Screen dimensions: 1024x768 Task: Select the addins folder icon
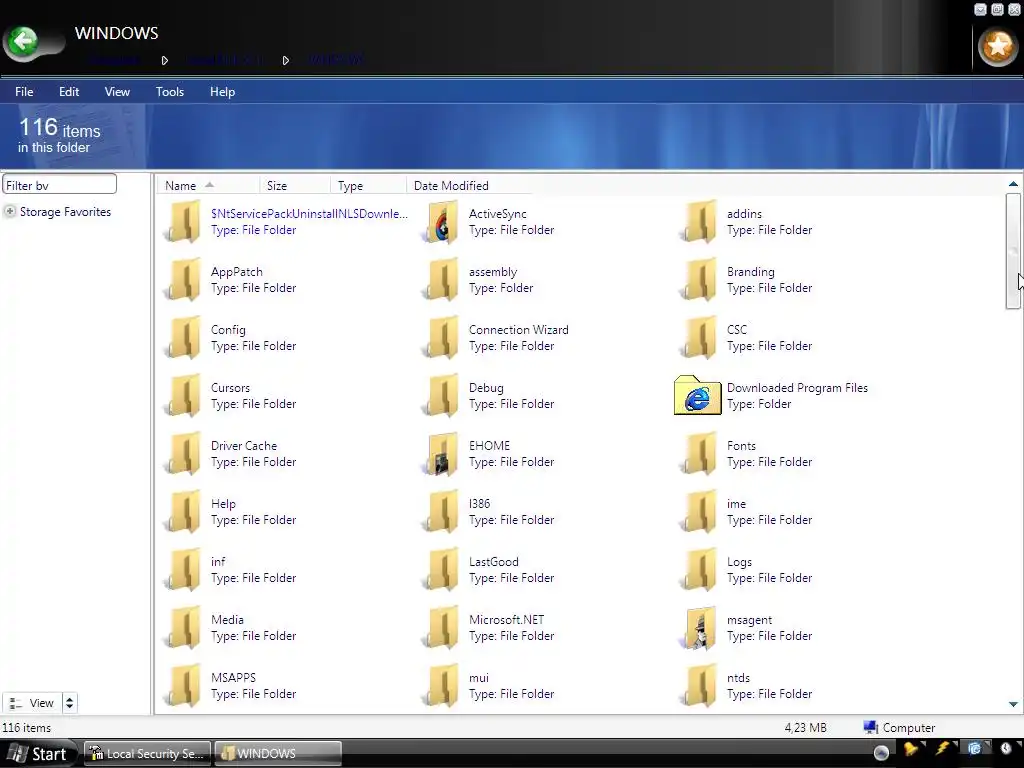click(700, 222)
